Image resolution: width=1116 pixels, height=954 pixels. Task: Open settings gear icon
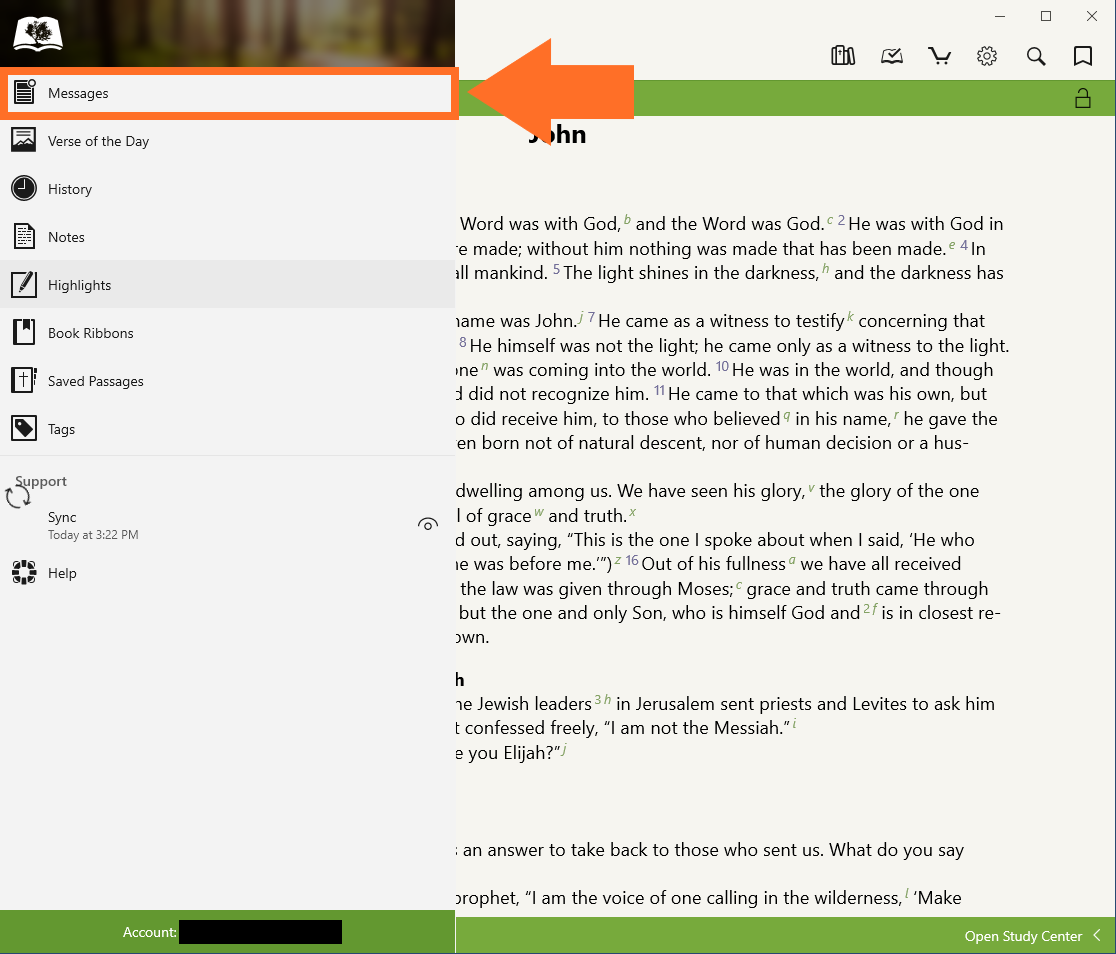click(x=986, y=56)
